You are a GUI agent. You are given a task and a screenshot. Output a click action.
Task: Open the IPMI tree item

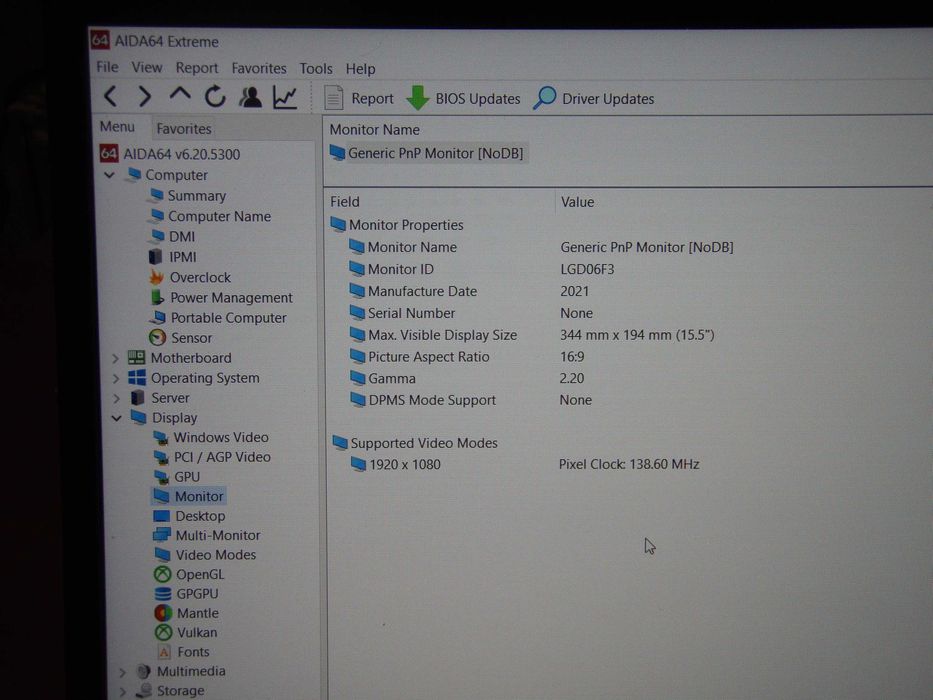pos(173,257)
